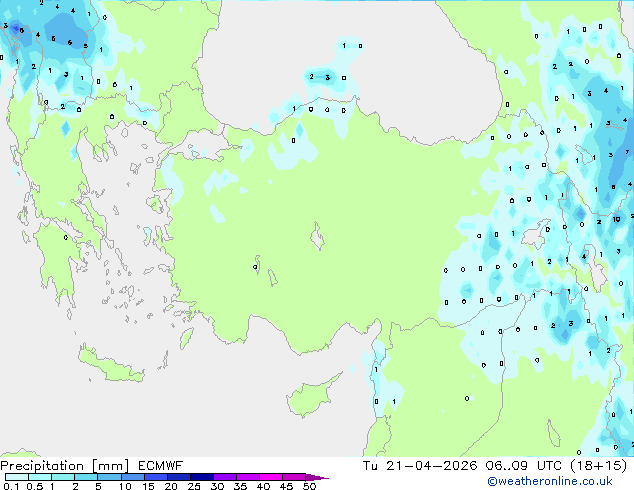The width and height of the screenshot is (634, 490).
Task: Click the island of Crete on the map
Action: (x=110, y=364)
